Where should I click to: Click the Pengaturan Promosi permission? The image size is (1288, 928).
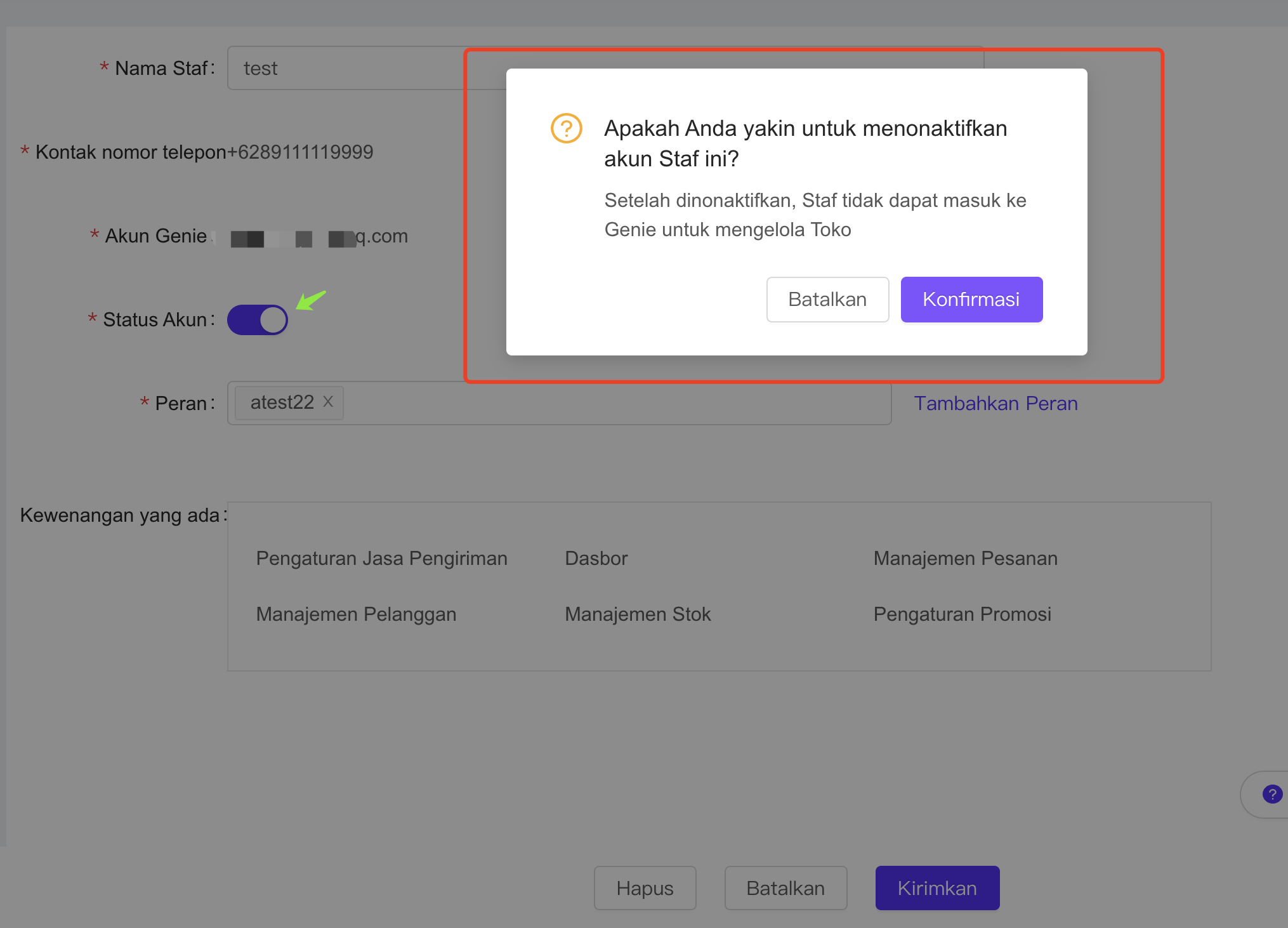[x=962, y=614]
